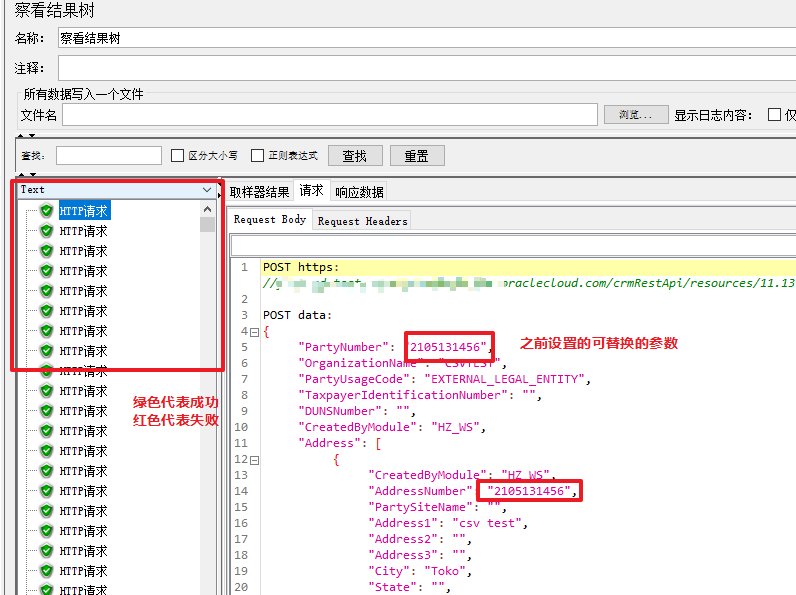The image size is (796, 595).
Task: Click the "PartySiteName" line
Action: [x=437, y=507]
